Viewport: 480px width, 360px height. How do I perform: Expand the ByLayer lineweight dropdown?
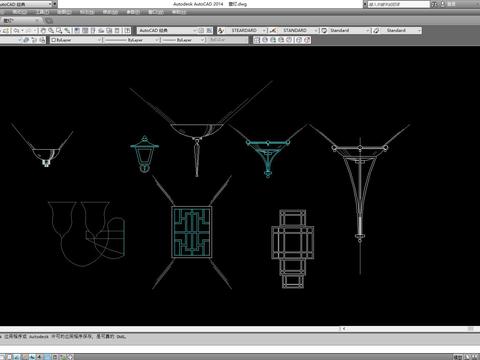click(x=183, y=40)
